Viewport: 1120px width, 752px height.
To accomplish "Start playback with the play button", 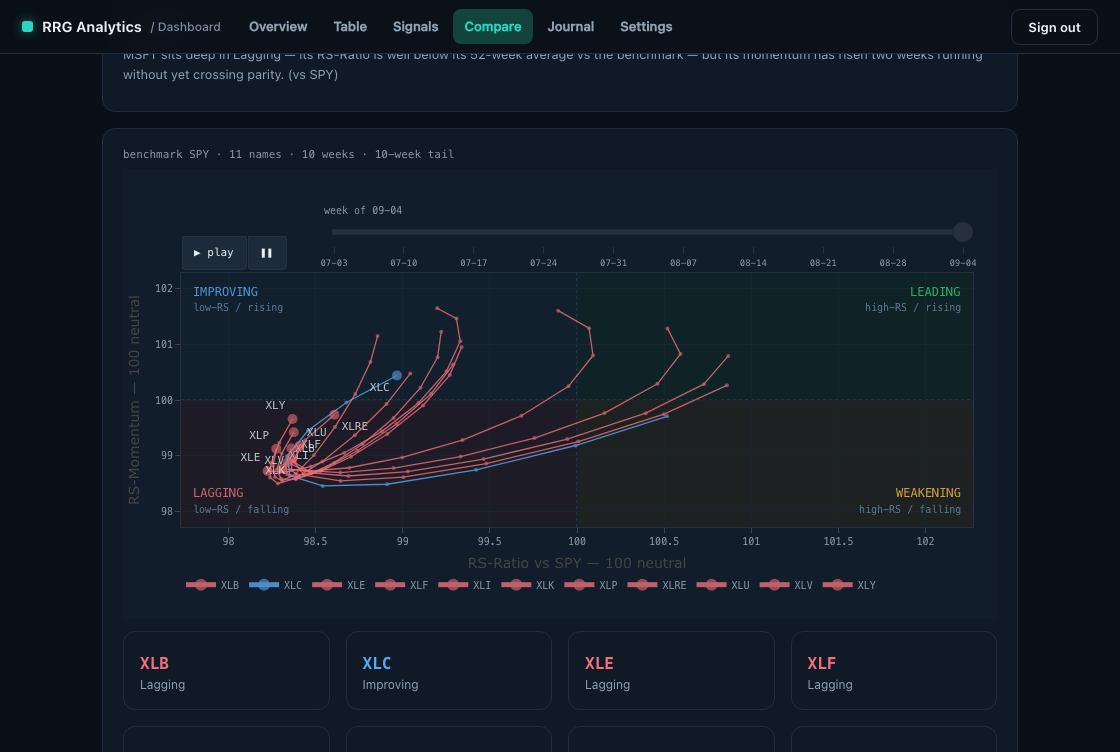I will click(214, 253).
